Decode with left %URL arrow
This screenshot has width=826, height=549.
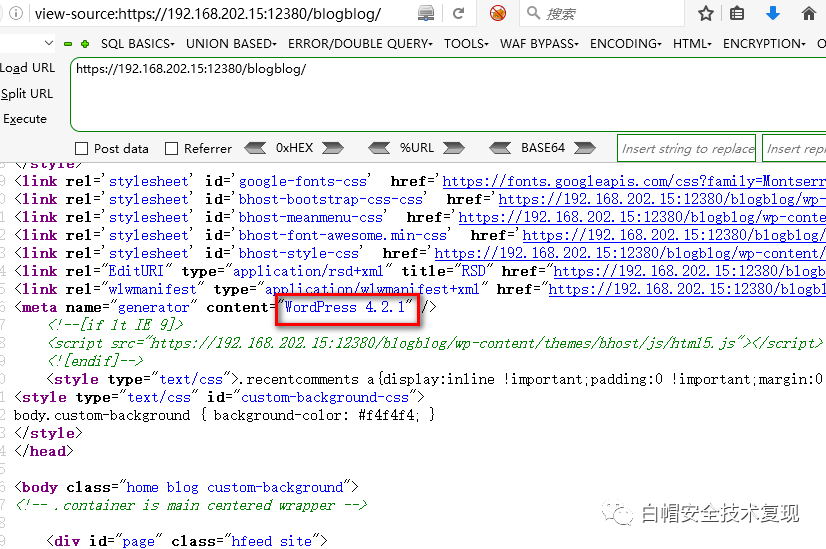(379, 148)
